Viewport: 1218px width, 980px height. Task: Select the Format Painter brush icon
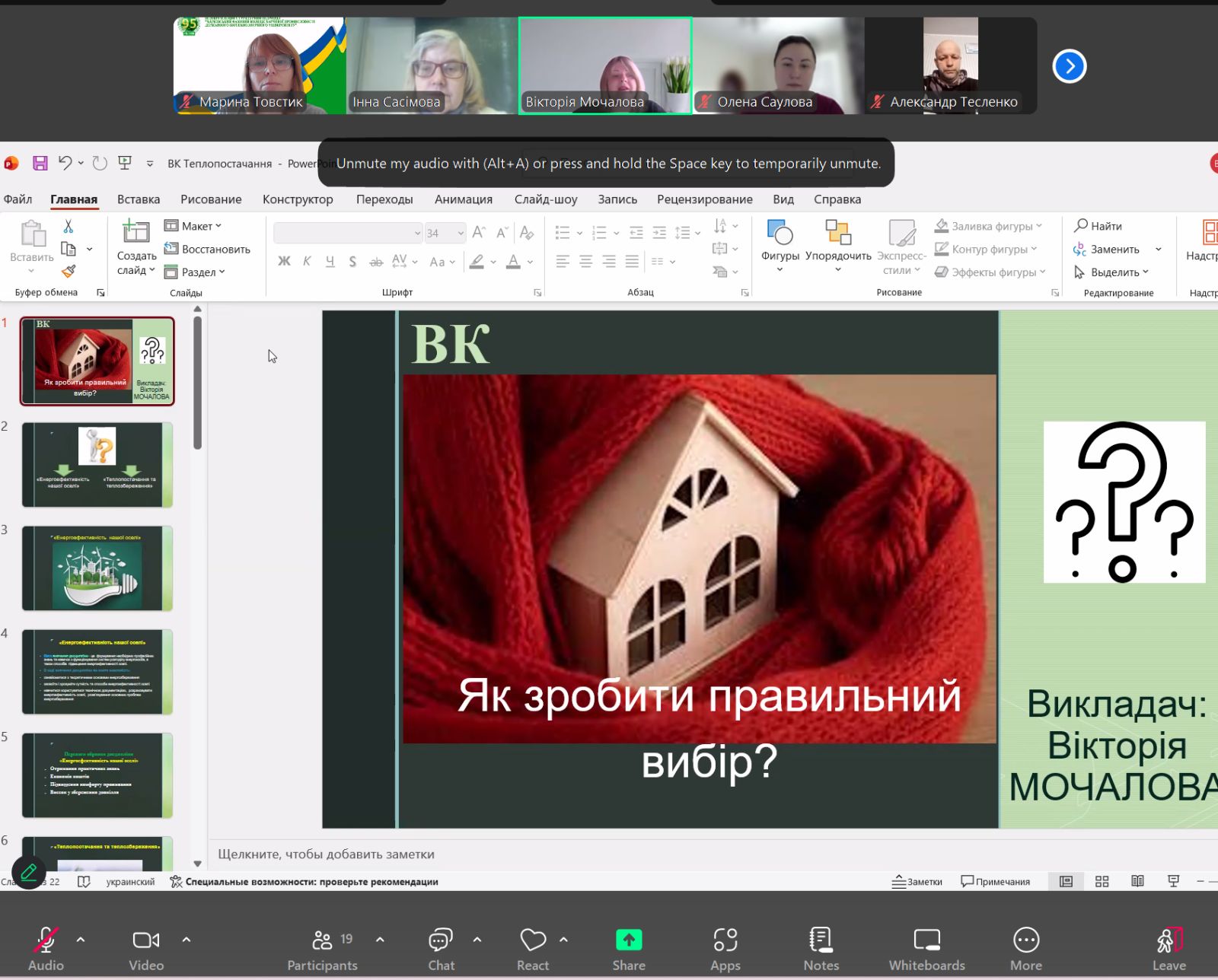click(x=69, y=271)
